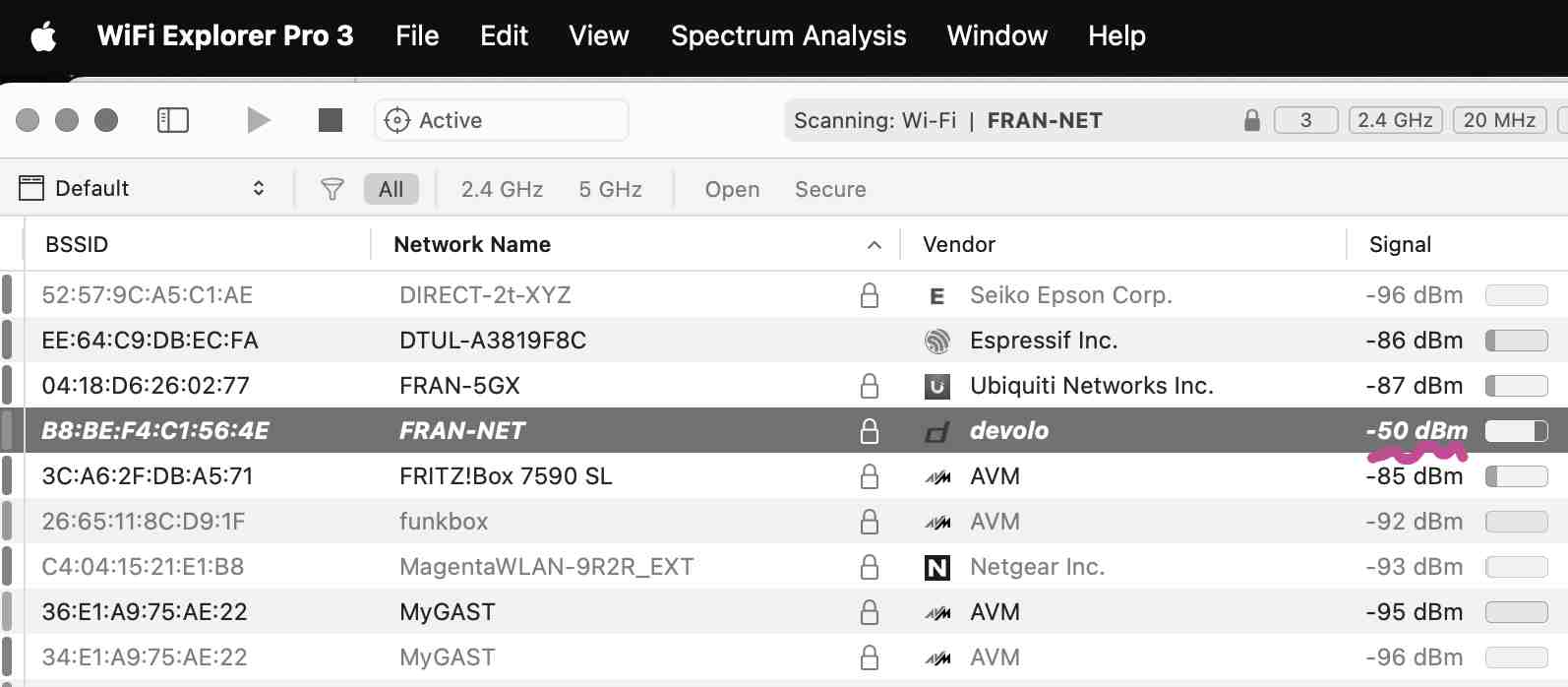1568x687 pixels.
Task: Select the All filter button
Action: click(x=391, y=189)
